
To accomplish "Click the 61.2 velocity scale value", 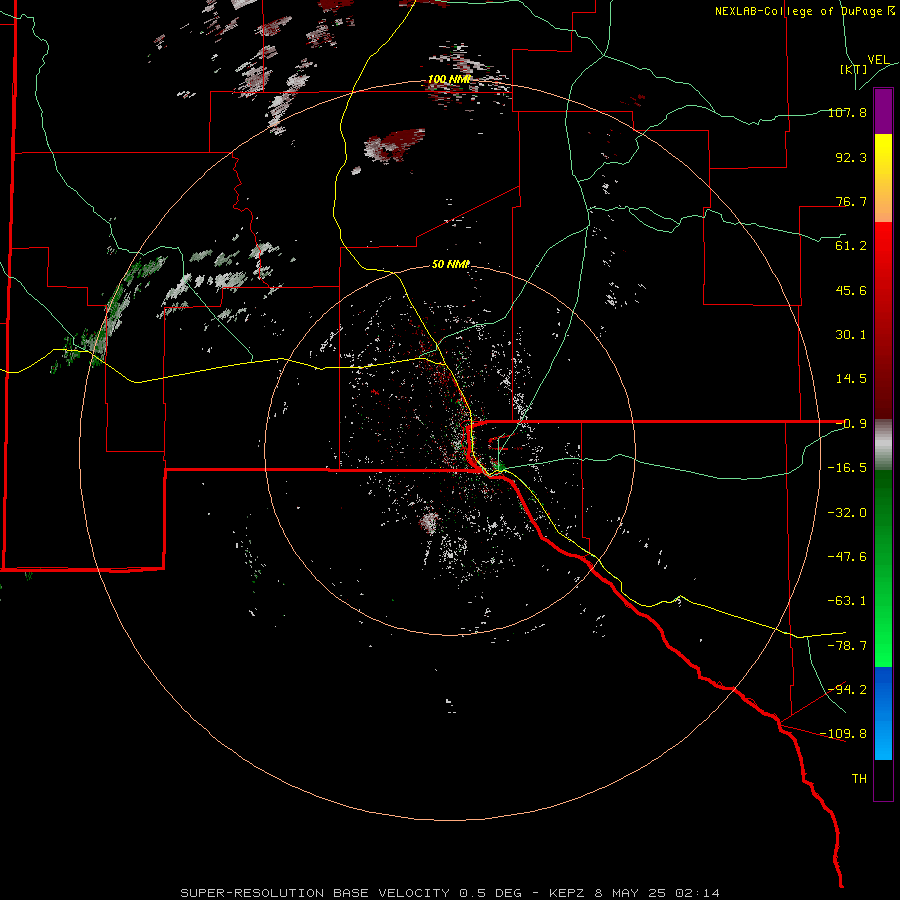I will coord(851,246).
